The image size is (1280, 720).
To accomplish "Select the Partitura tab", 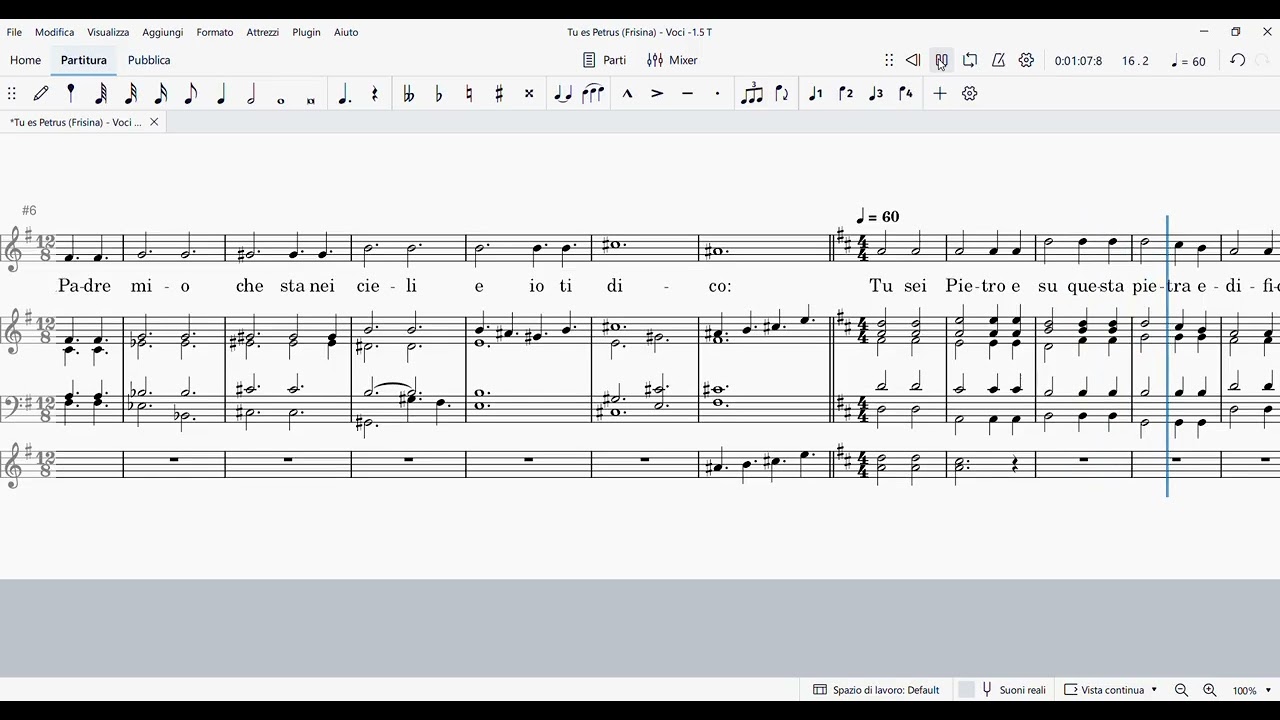I will (84, 60).
